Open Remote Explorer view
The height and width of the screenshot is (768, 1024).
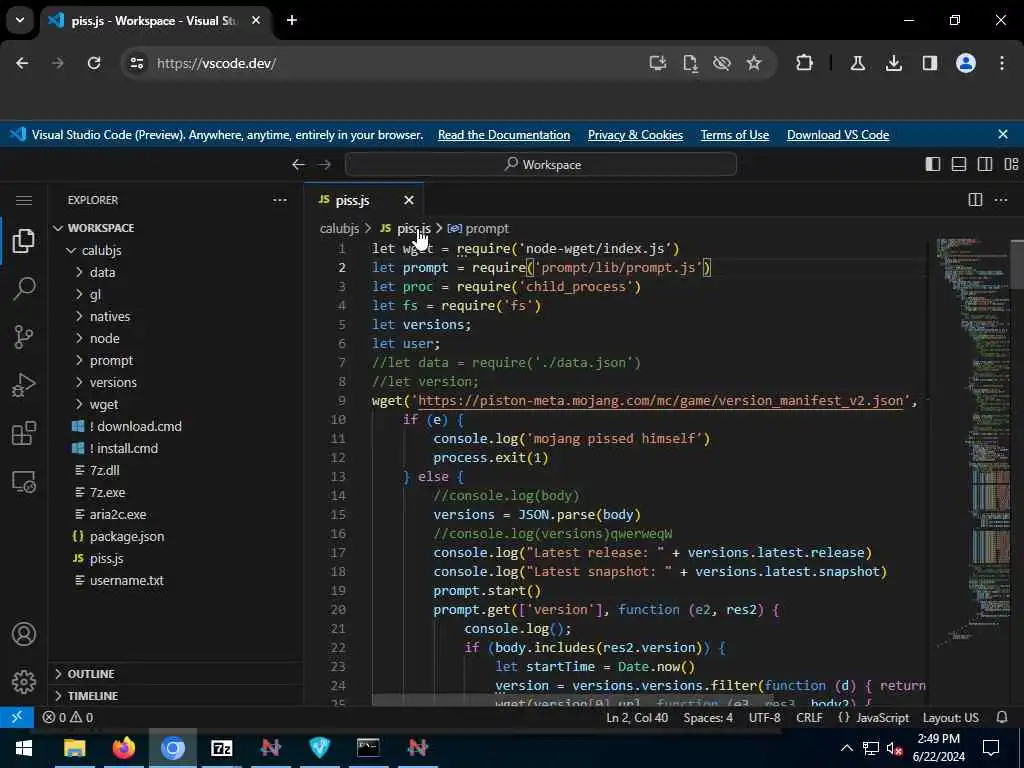click(24, 482)
